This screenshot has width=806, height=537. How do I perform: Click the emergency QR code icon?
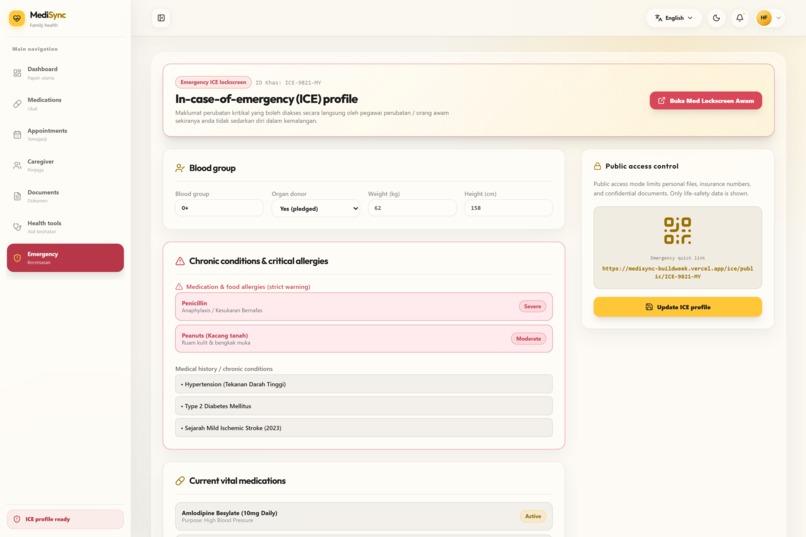click(x=677, y=231)
